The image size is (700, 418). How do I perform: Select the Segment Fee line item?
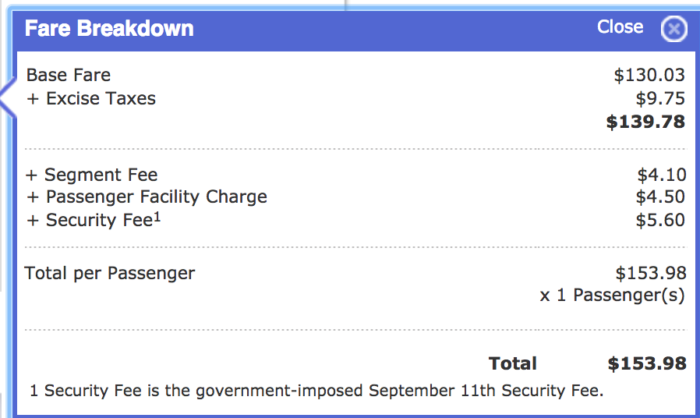(x=92, y=175)
